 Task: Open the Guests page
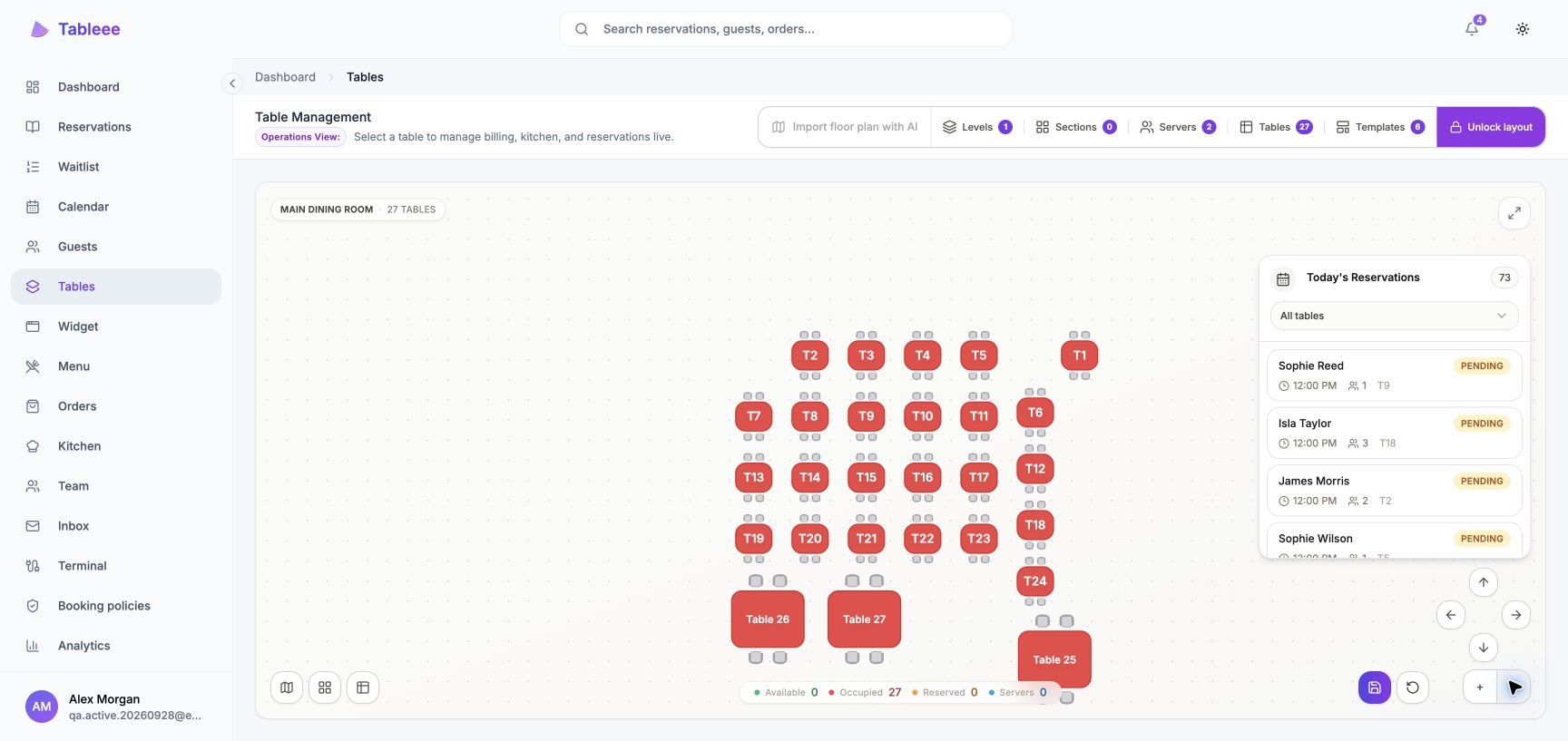click(x=116, y=247)
